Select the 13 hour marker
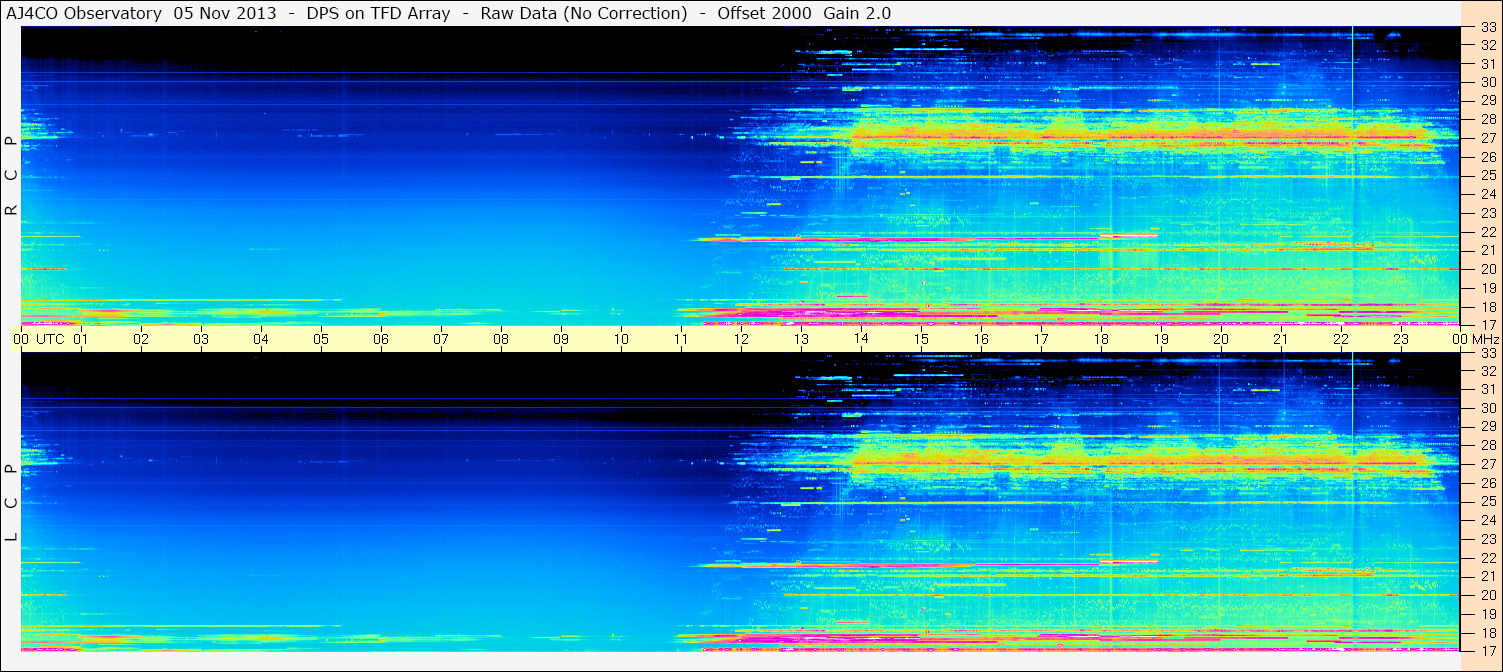This screenshot has height=672, width=1503. tap(801, 339)
